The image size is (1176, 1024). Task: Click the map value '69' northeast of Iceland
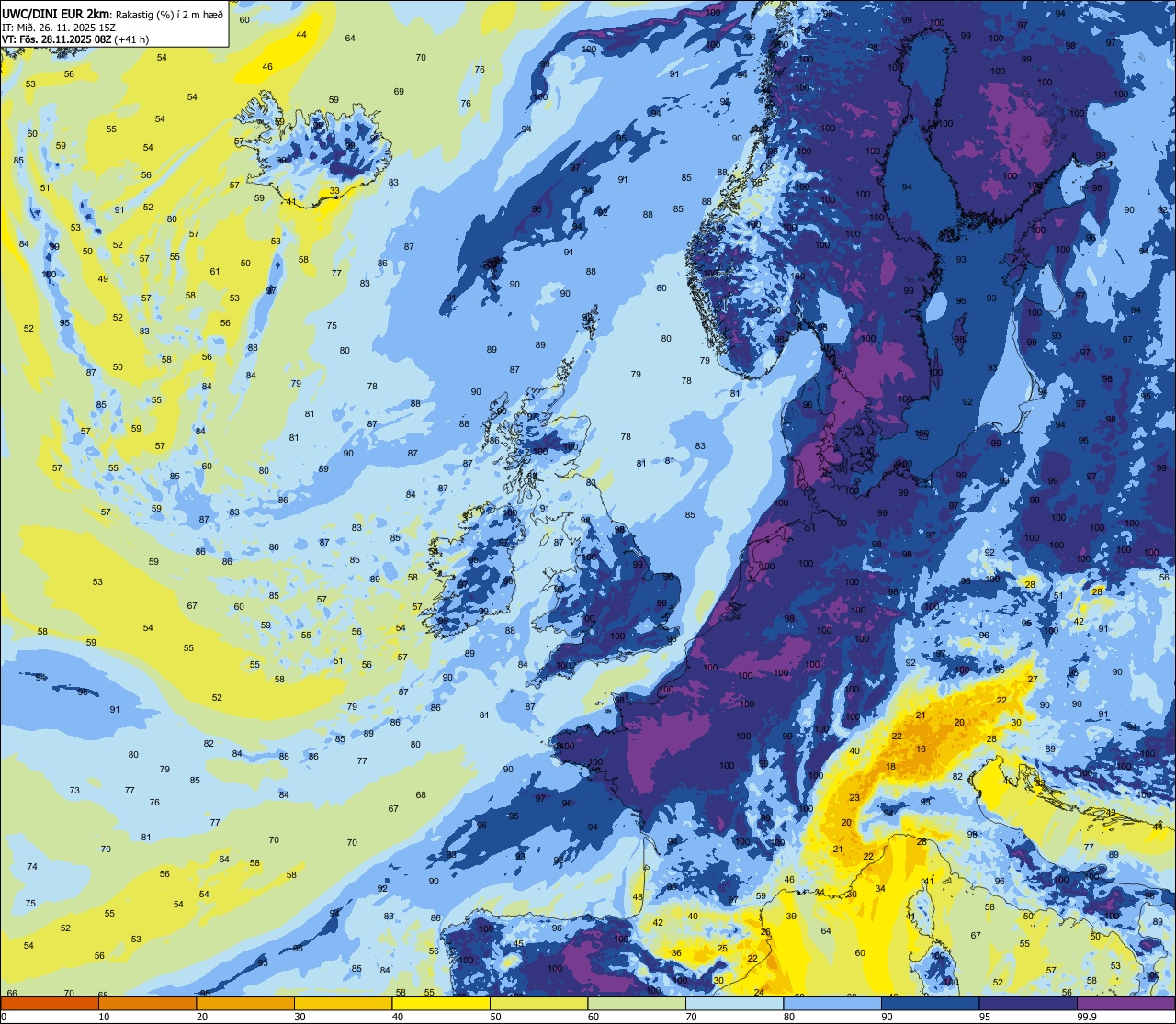tap(399, 92)
